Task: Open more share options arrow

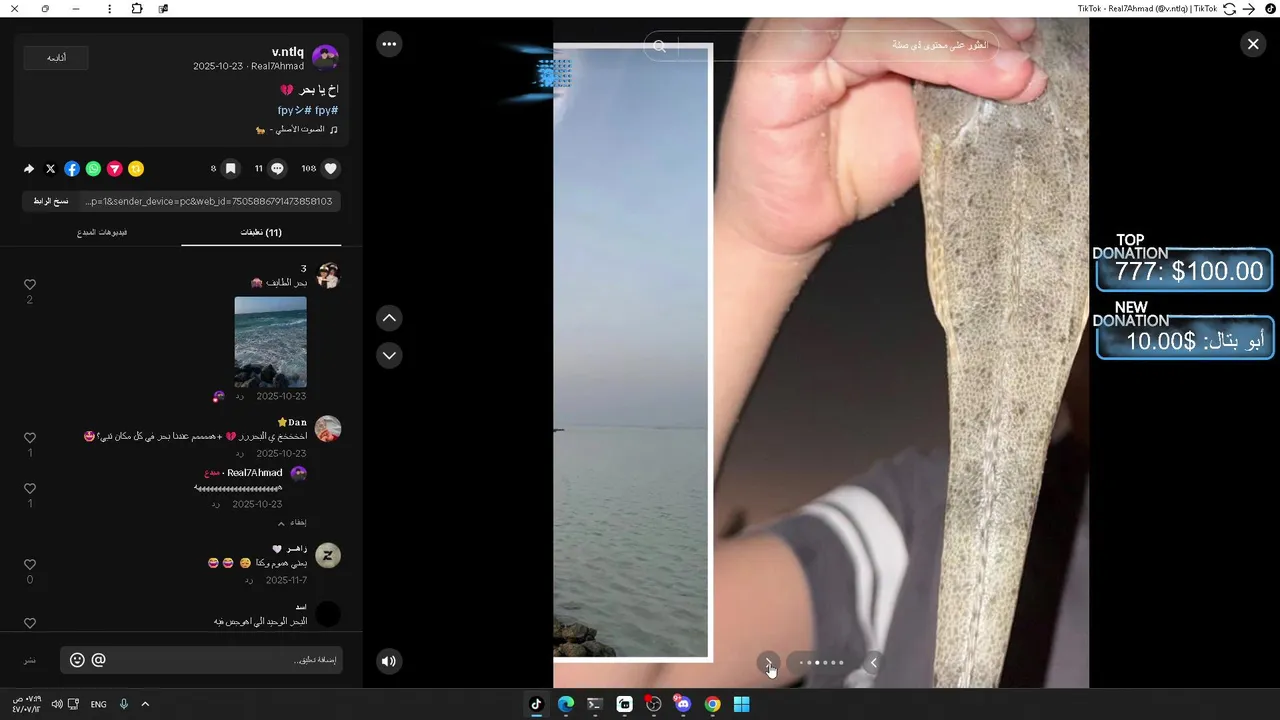Action: coord(29,169)
